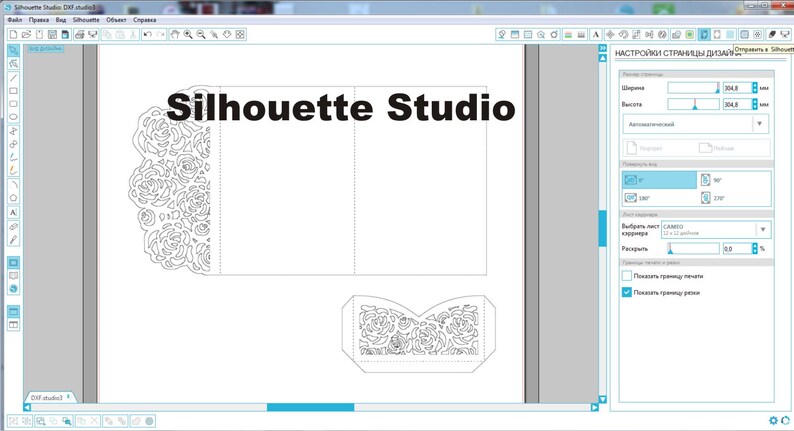Viewport: 794px width, 431px height.
Task: Switch to the DXF.studio3 document tab
Action: (x=47, y=398)
